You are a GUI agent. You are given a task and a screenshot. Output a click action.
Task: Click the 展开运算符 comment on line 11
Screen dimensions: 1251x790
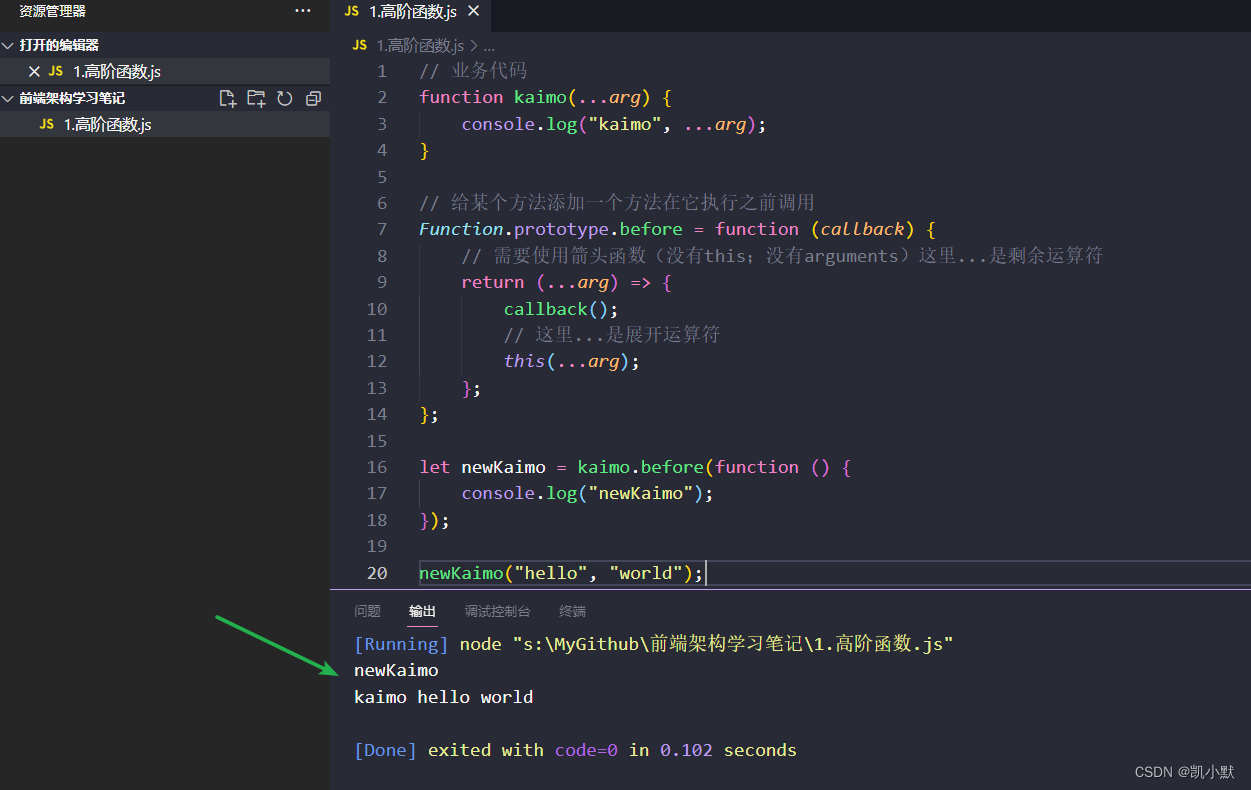[612, 335]
